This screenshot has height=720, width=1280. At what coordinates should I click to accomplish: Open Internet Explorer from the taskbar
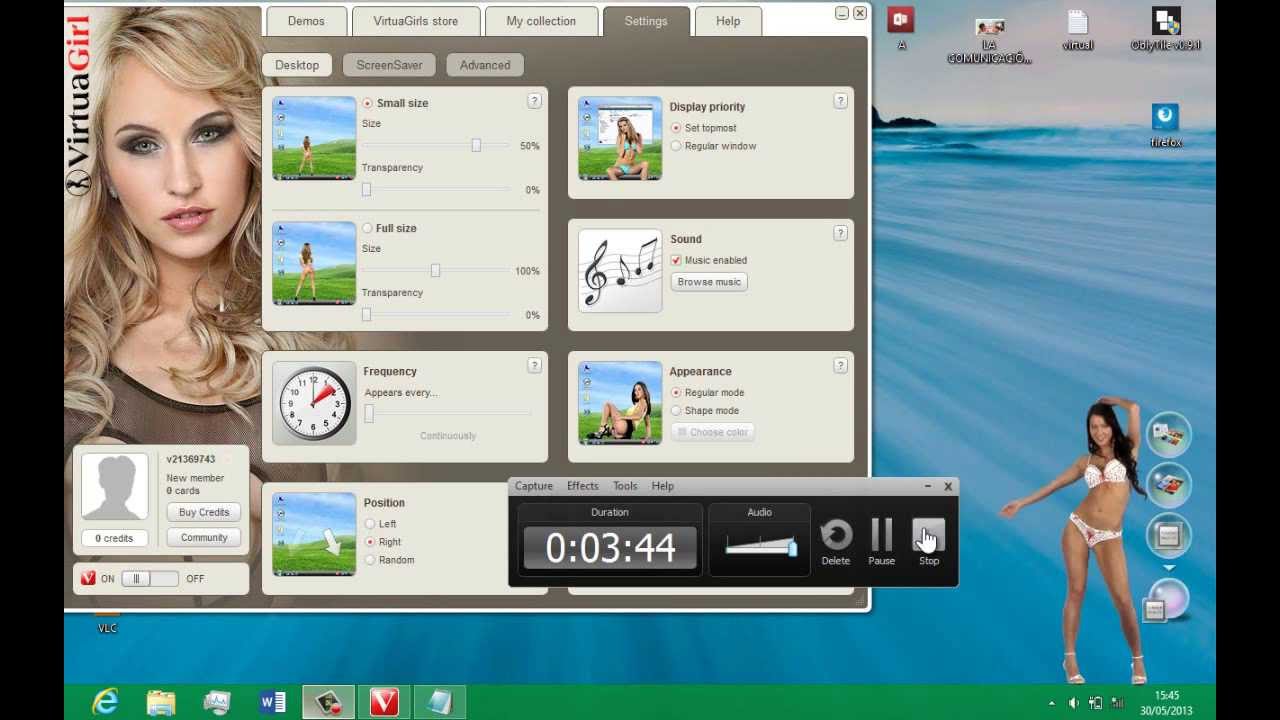105,702
